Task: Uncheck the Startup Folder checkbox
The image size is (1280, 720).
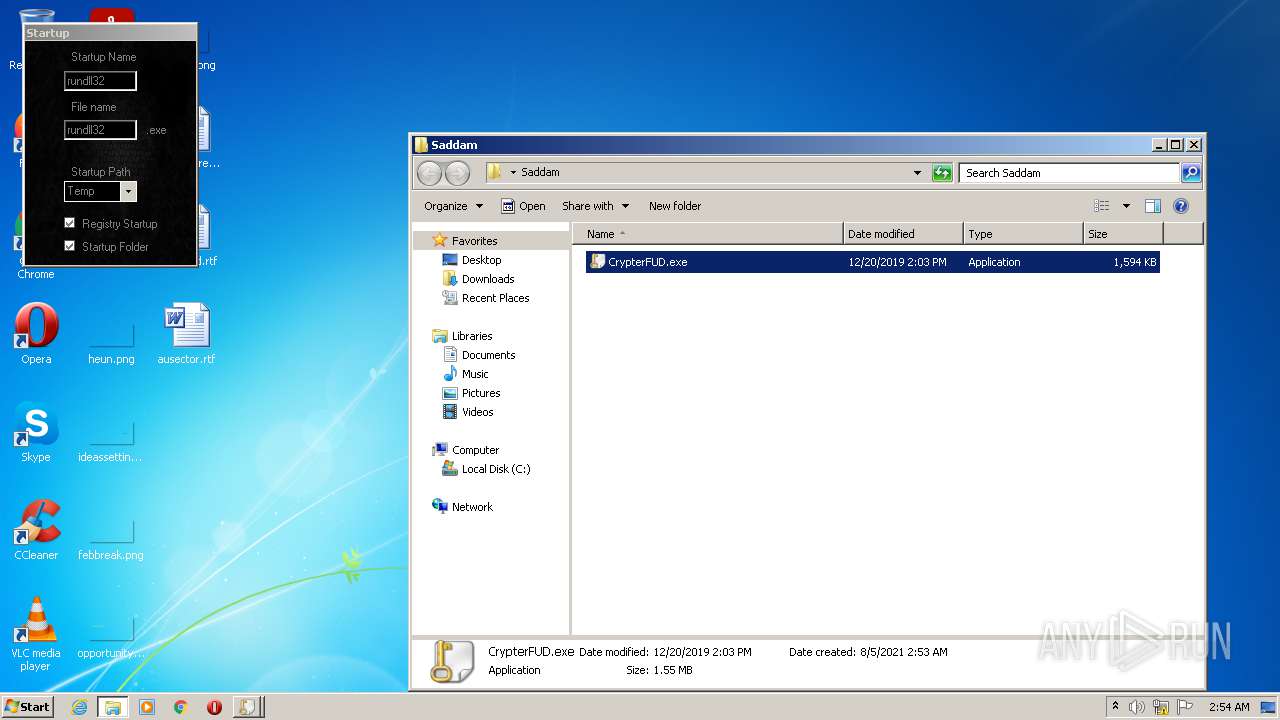Action: pos(70,246)
